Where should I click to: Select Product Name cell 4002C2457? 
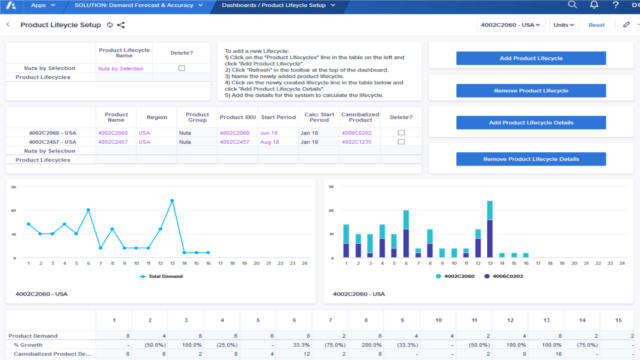click(x=116, y=142)
